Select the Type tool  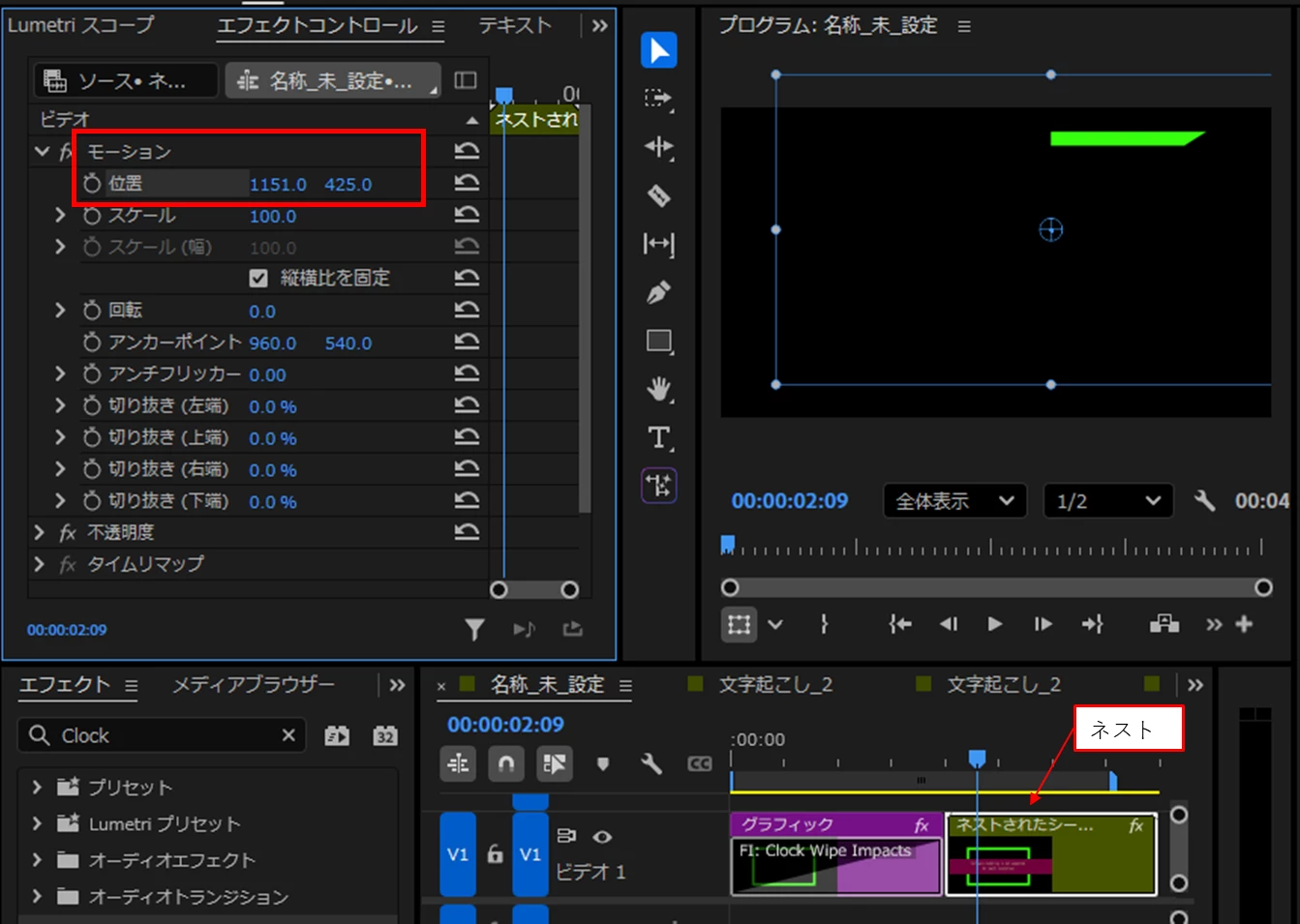(x=658, y=437)
